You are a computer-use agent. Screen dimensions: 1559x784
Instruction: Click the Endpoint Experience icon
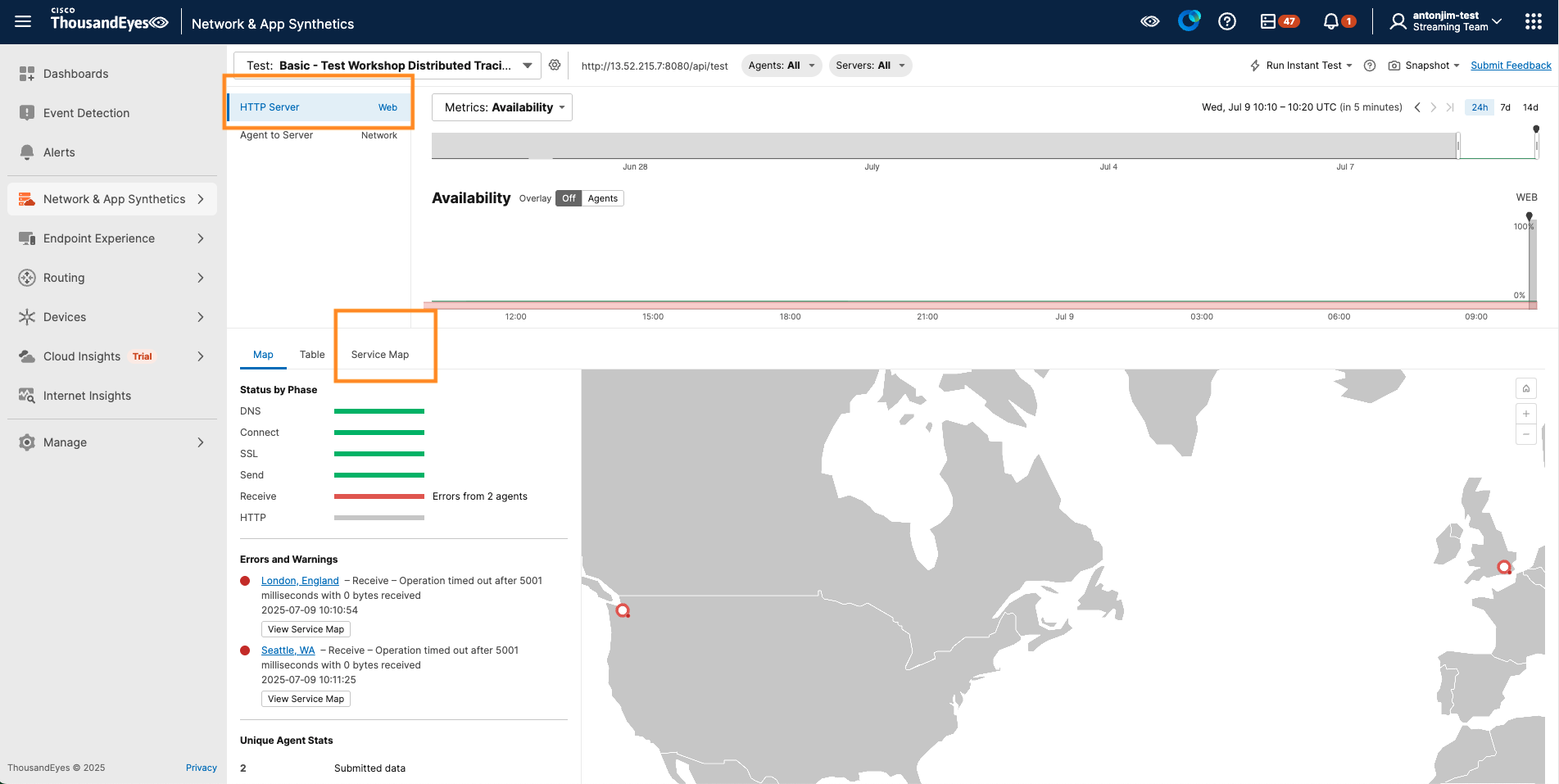tap(27, 238)
